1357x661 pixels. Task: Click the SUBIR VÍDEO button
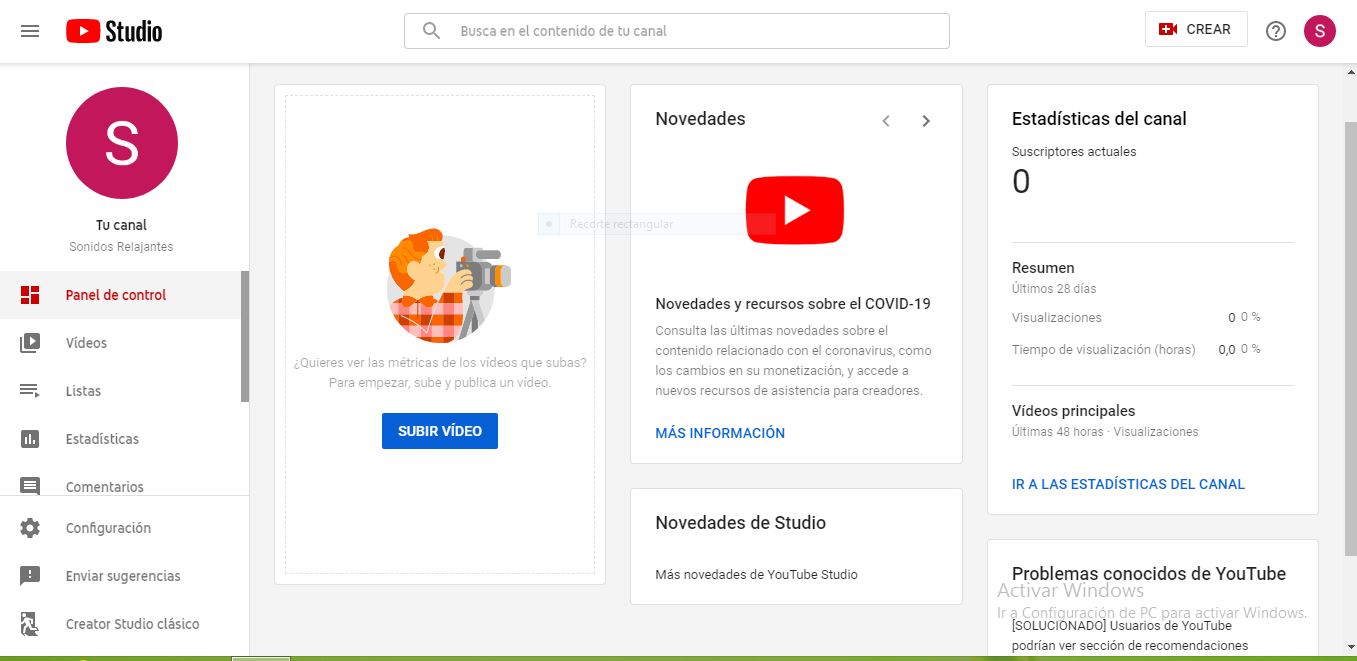[440, 431]
